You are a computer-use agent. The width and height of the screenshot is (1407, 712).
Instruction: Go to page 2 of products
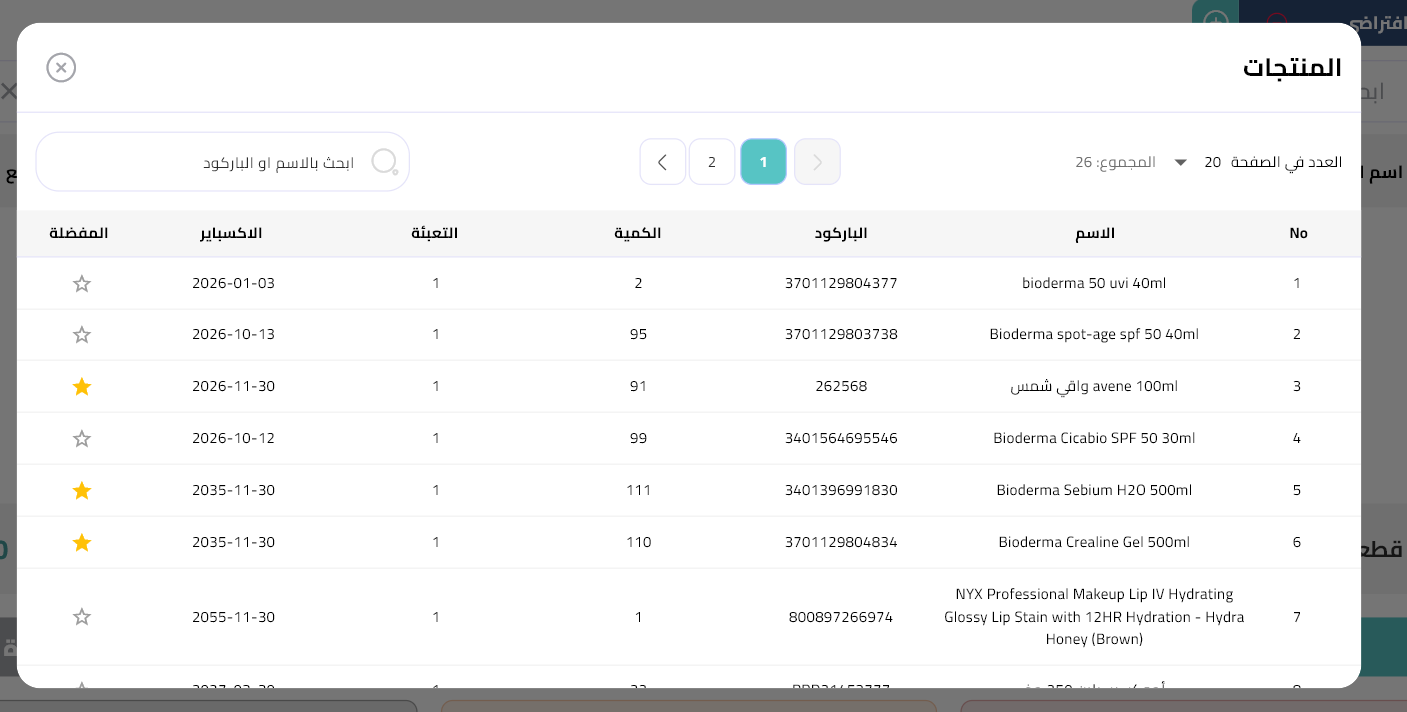click(712, 162)
